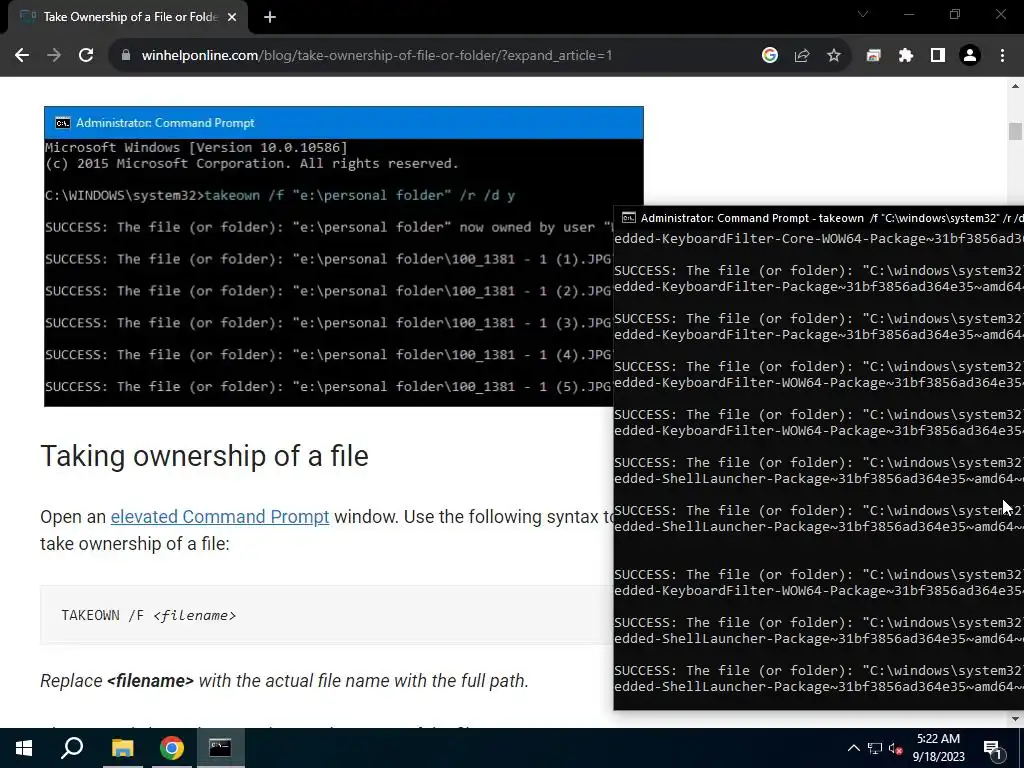
Task: Switch to Command Prompt in the taskbar
Action: pyautogui.click(x=220, y=748)
